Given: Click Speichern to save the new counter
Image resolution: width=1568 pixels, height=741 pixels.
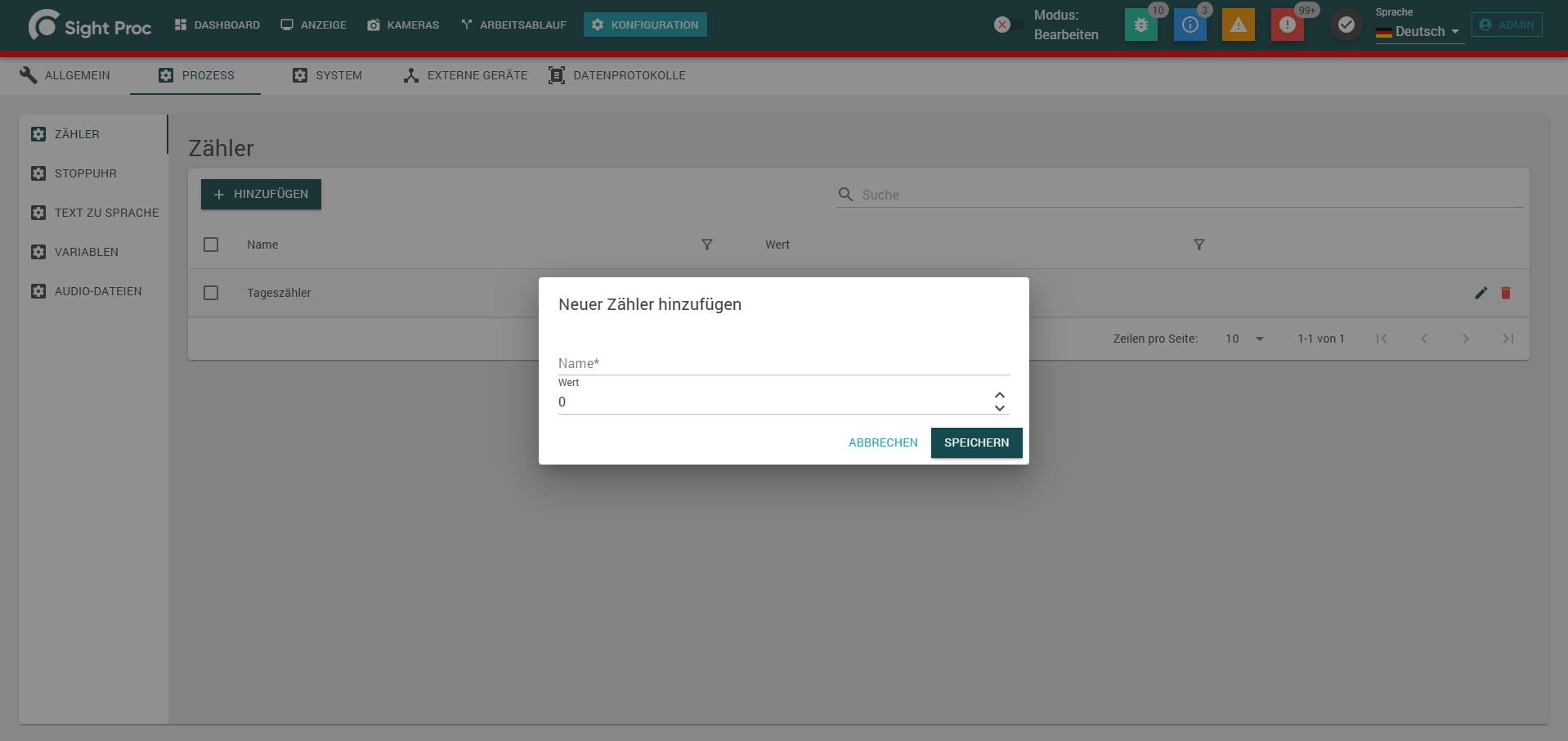Looking at the screenshot, I should click(x=976, y=442).
